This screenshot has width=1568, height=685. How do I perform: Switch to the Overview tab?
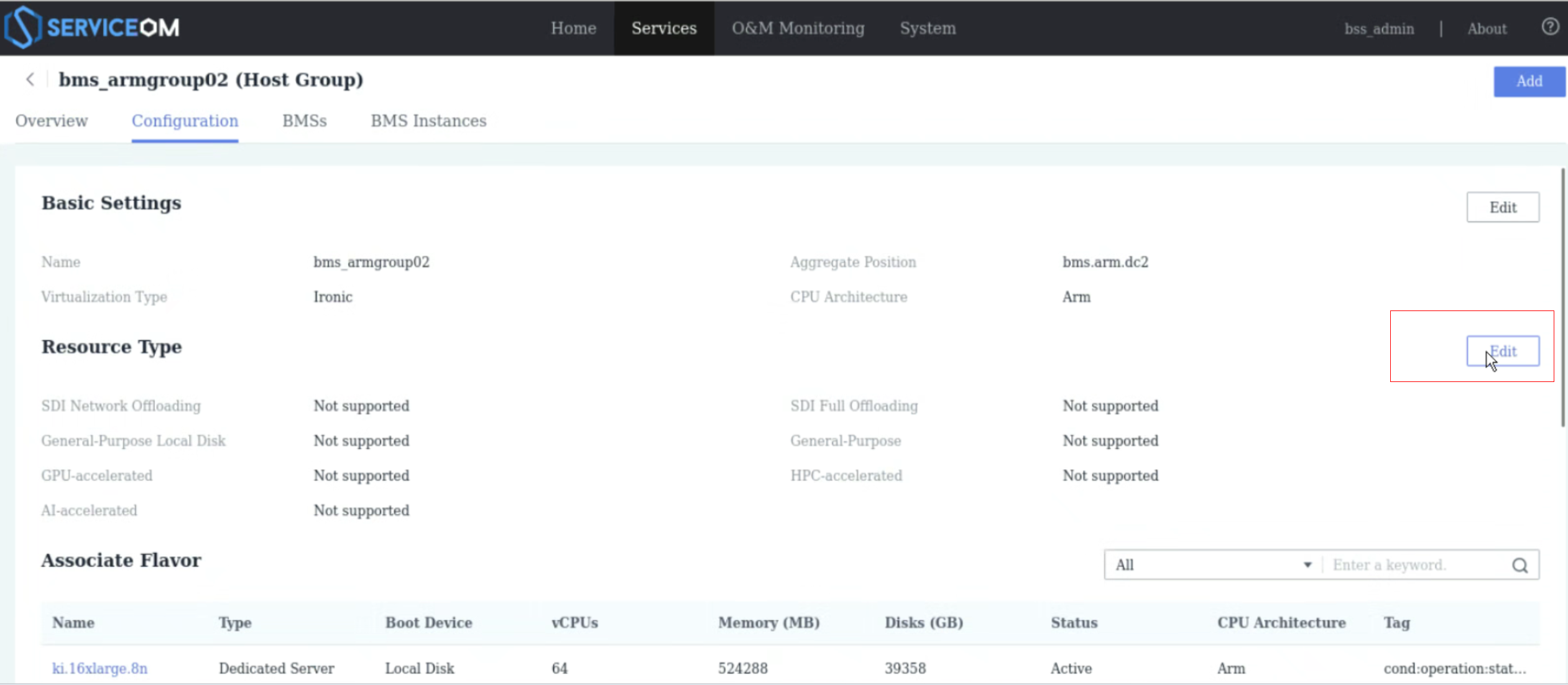click(52, 121)
